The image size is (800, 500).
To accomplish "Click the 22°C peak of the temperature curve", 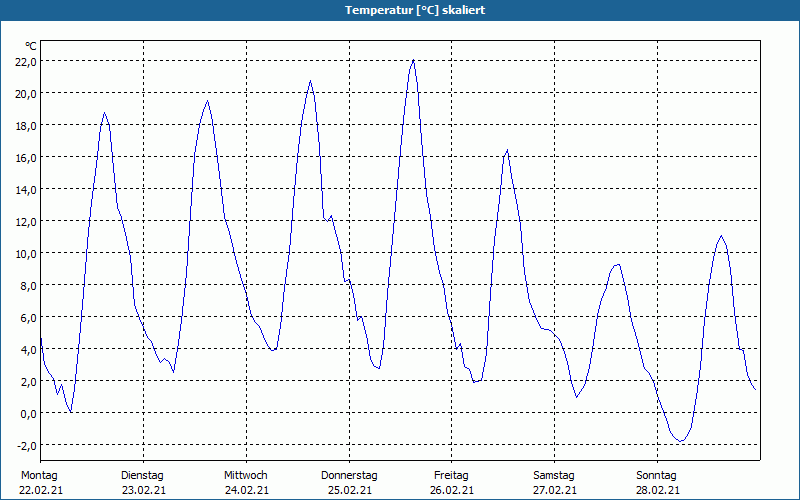I will pos(413,61).
